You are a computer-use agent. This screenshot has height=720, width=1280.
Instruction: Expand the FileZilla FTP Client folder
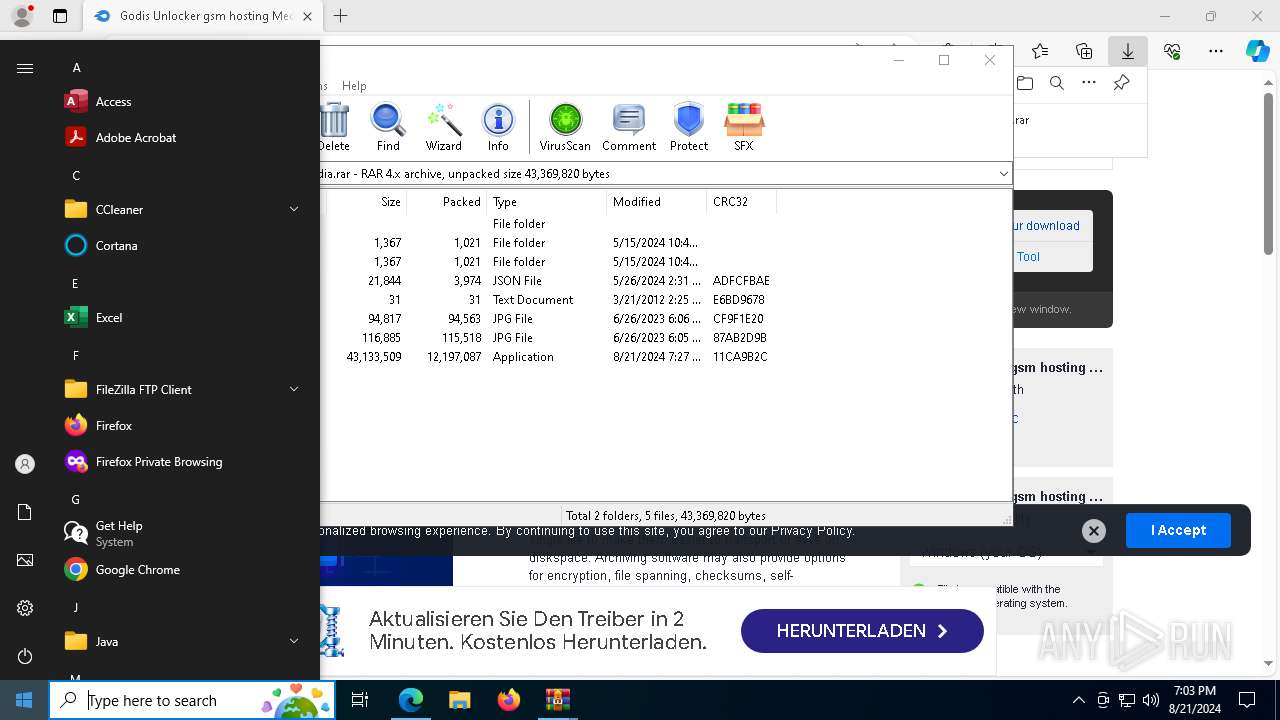click(x=294, y=390)
